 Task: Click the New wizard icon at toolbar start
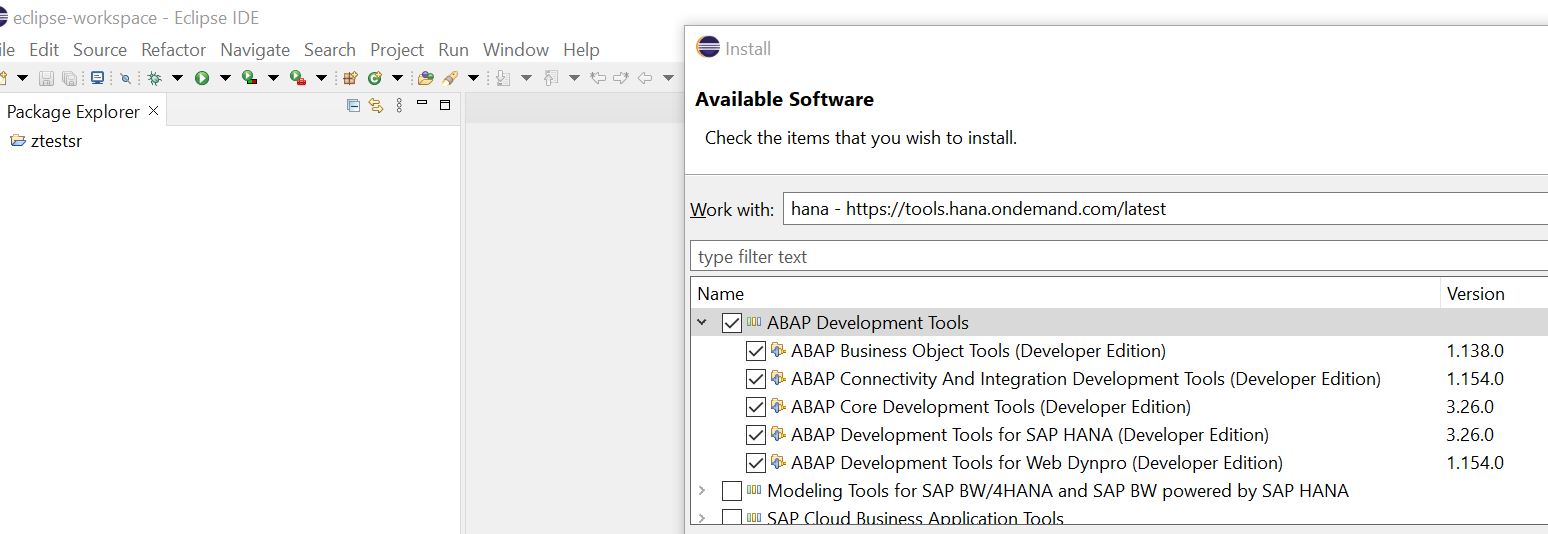pyautogui.click(x=4, y=78)
